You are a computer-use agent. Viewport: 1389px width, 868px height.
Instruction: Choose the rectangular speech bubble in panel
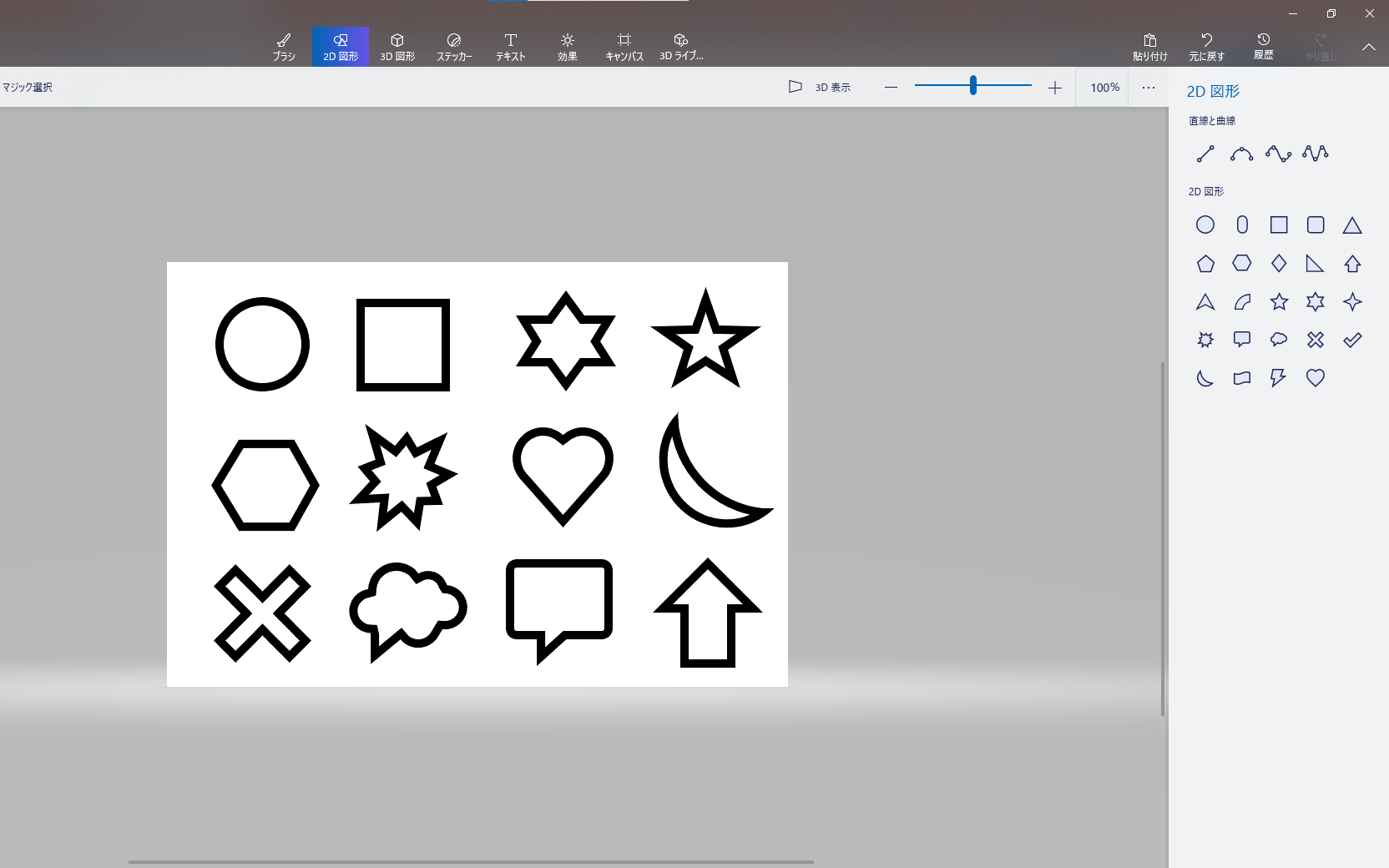pyautogui.click(x=1242, y=340)
